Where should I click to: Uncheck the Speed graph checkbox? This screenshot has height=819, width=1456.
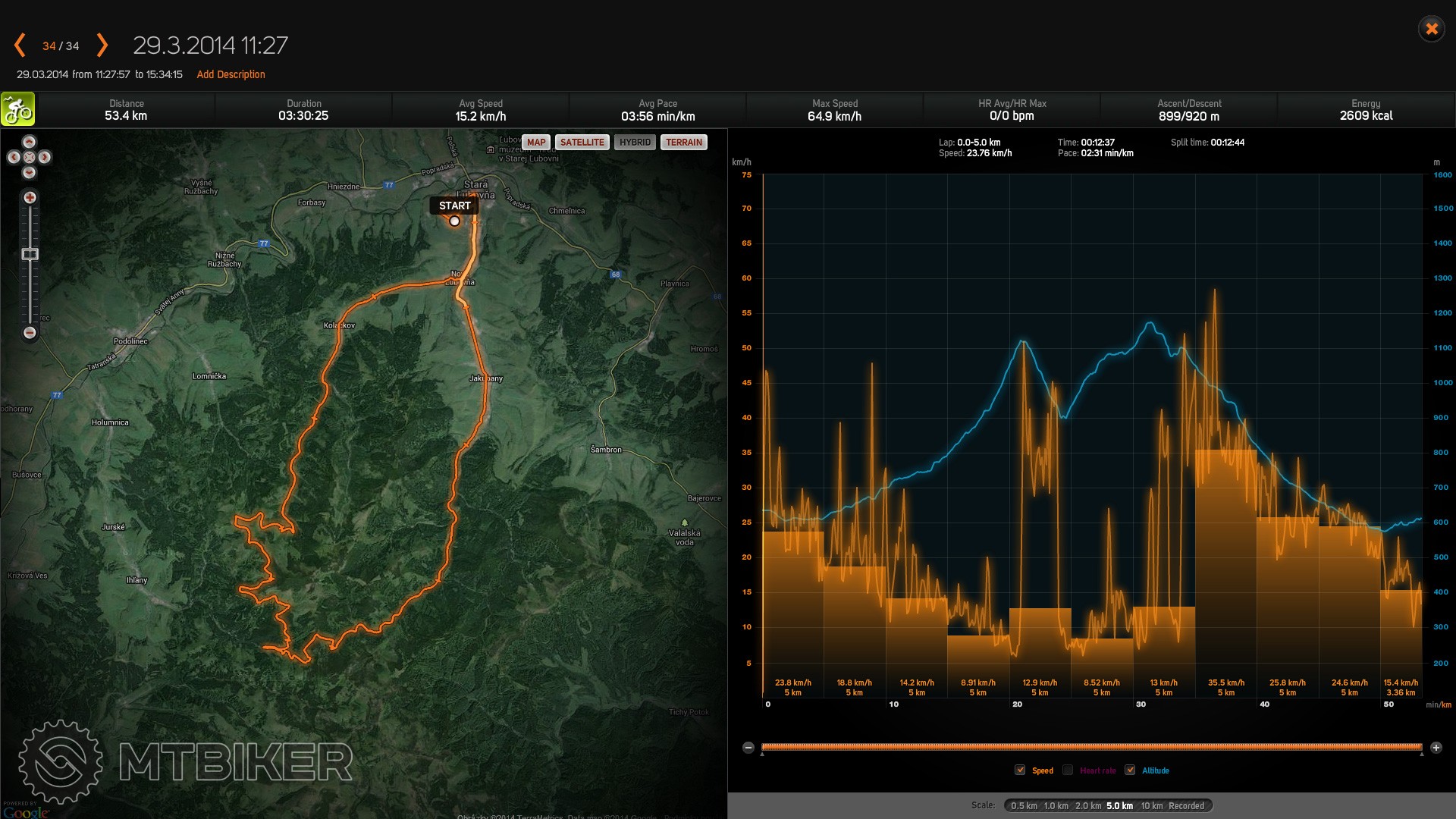1020,770
